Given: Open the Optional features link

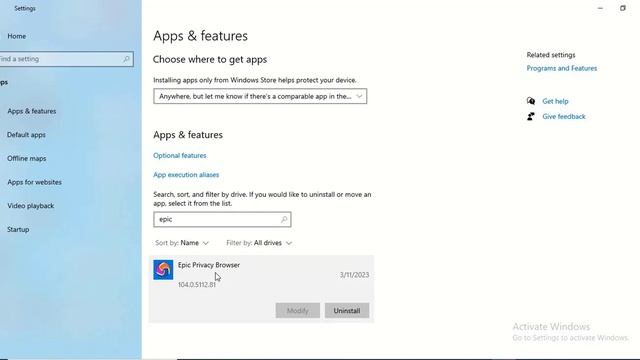Looking at the screenshot, I should (x=180, y=156).
